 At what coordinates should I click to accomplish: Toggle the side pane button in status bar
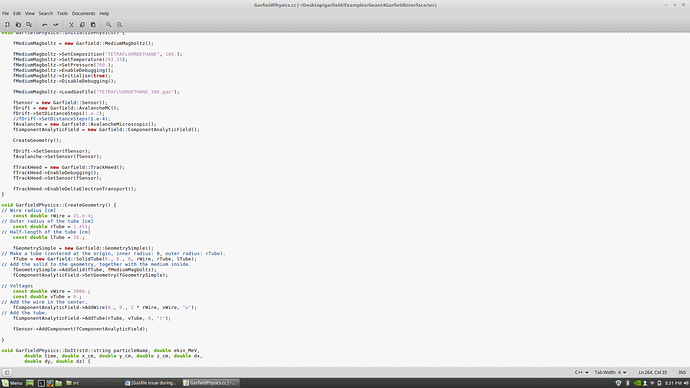pyautogui.click(x=7, y=372)
